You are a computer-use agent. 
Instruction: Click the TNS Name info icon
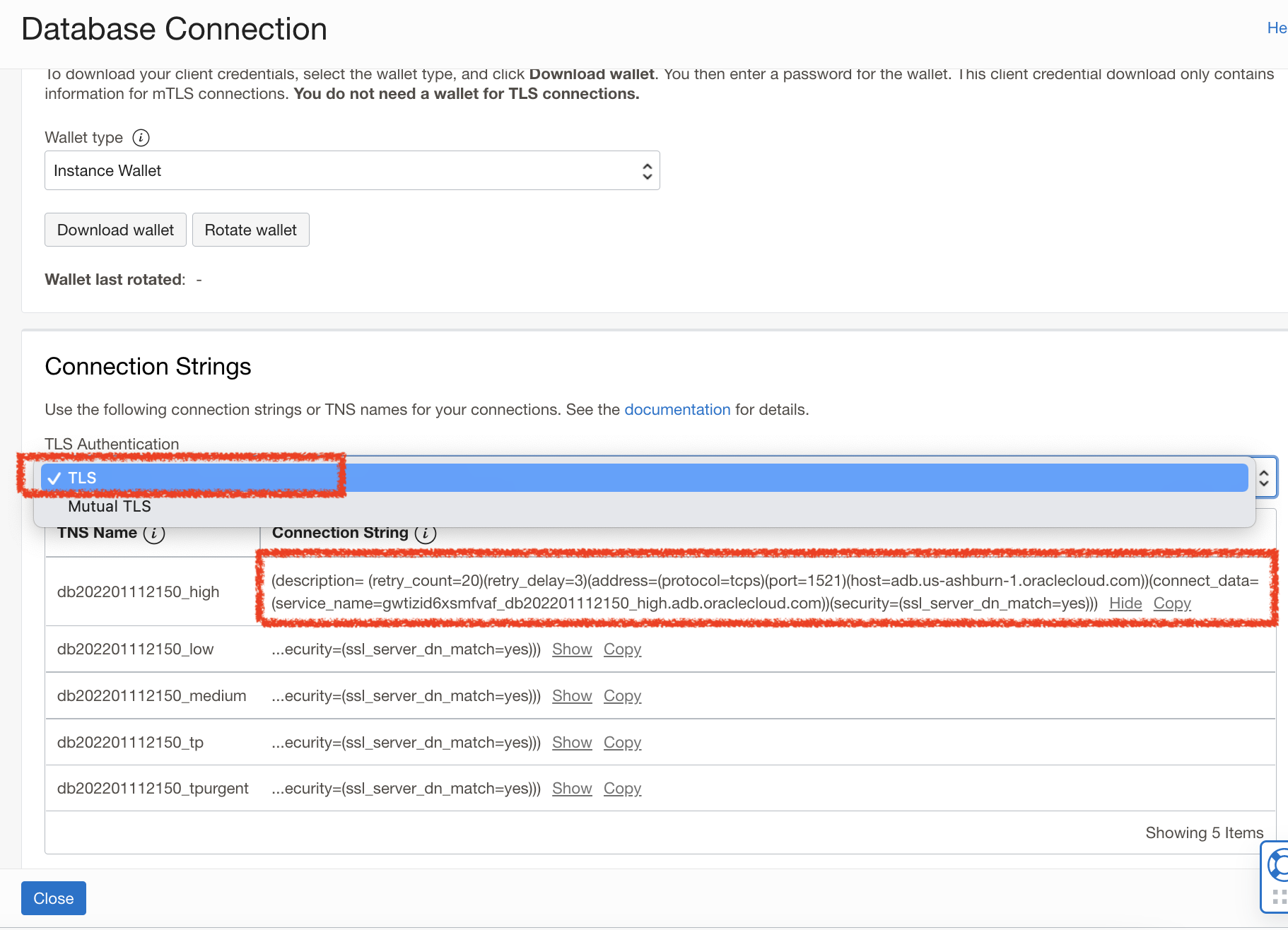[x=154, y=534]
